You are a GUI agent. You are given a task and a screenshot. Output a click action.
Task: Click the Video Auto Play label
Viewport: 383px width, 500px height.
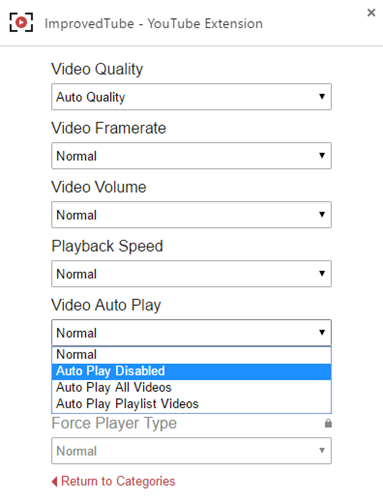(106, 305)
